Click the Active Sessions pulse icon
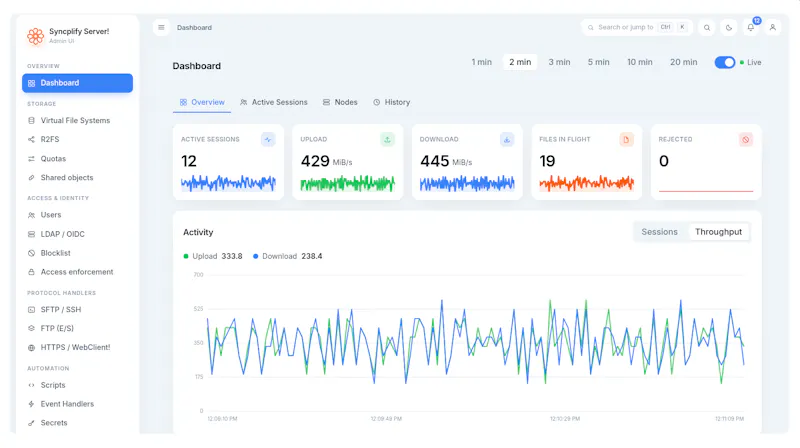The image size is (800, 448). point(268,139)
